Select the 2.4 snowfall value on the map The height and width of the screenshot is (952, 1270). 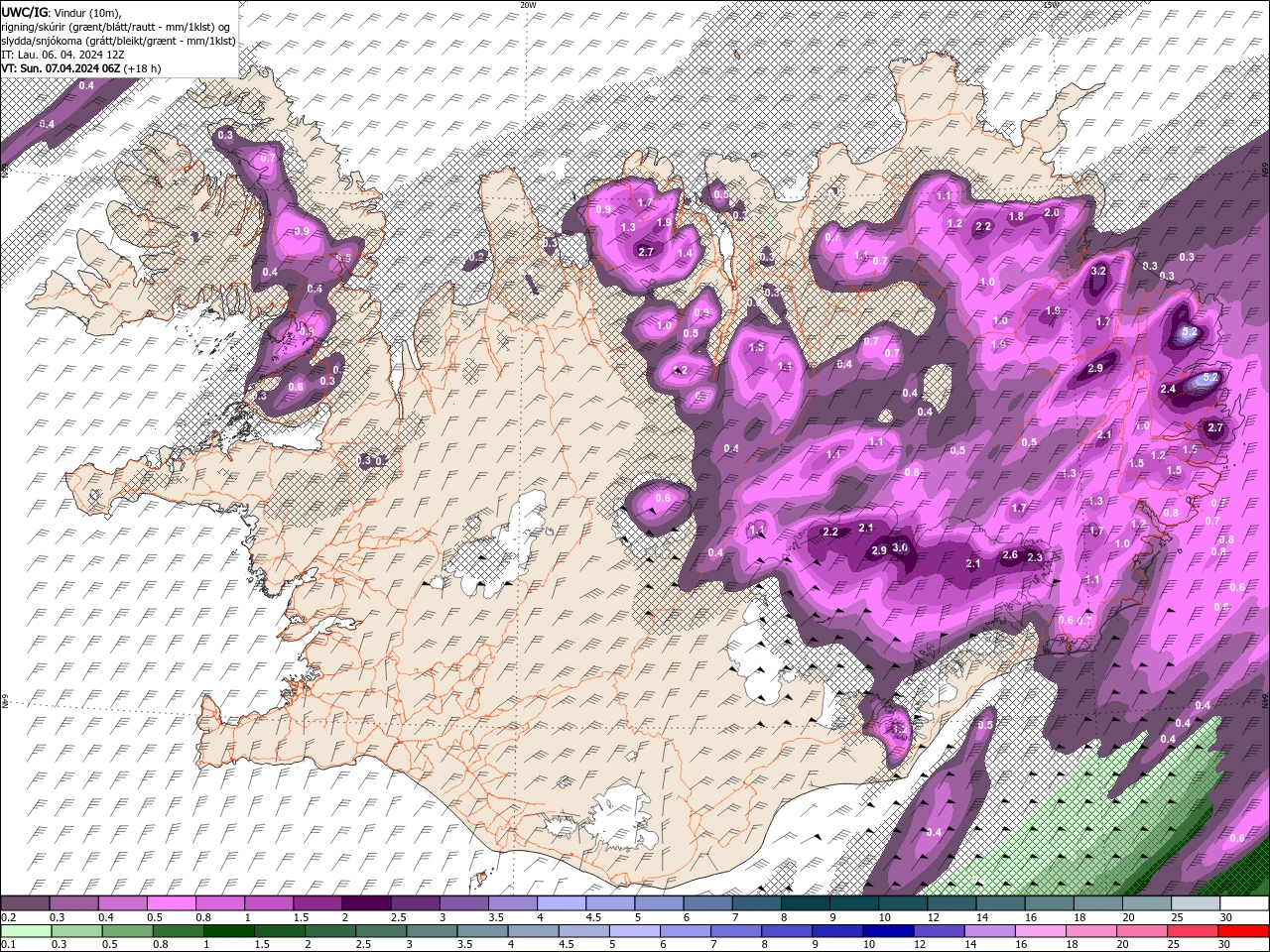(x=1168, y=389)
